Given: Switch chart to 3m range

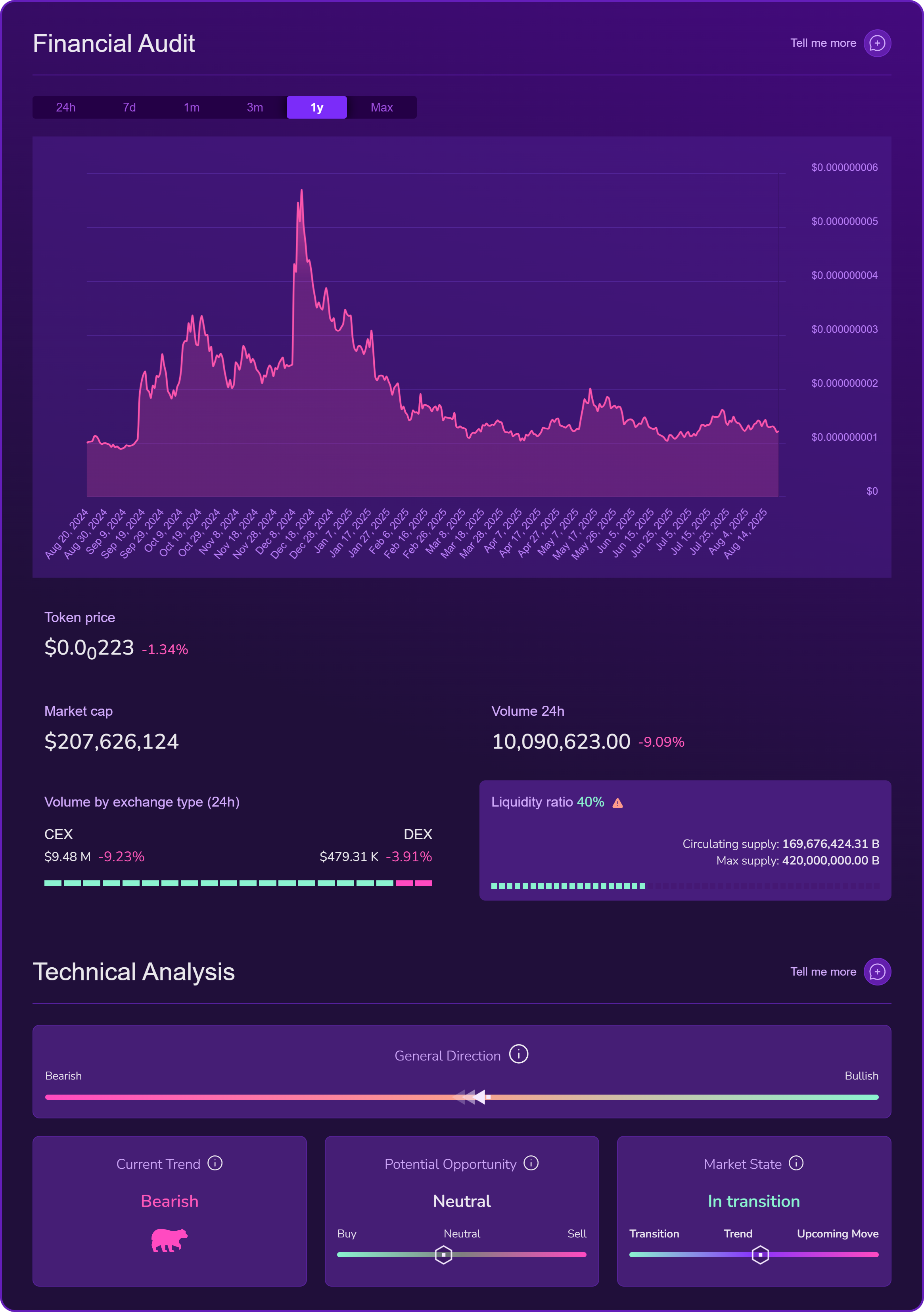Looking at the screenshot, I should 255,108.
